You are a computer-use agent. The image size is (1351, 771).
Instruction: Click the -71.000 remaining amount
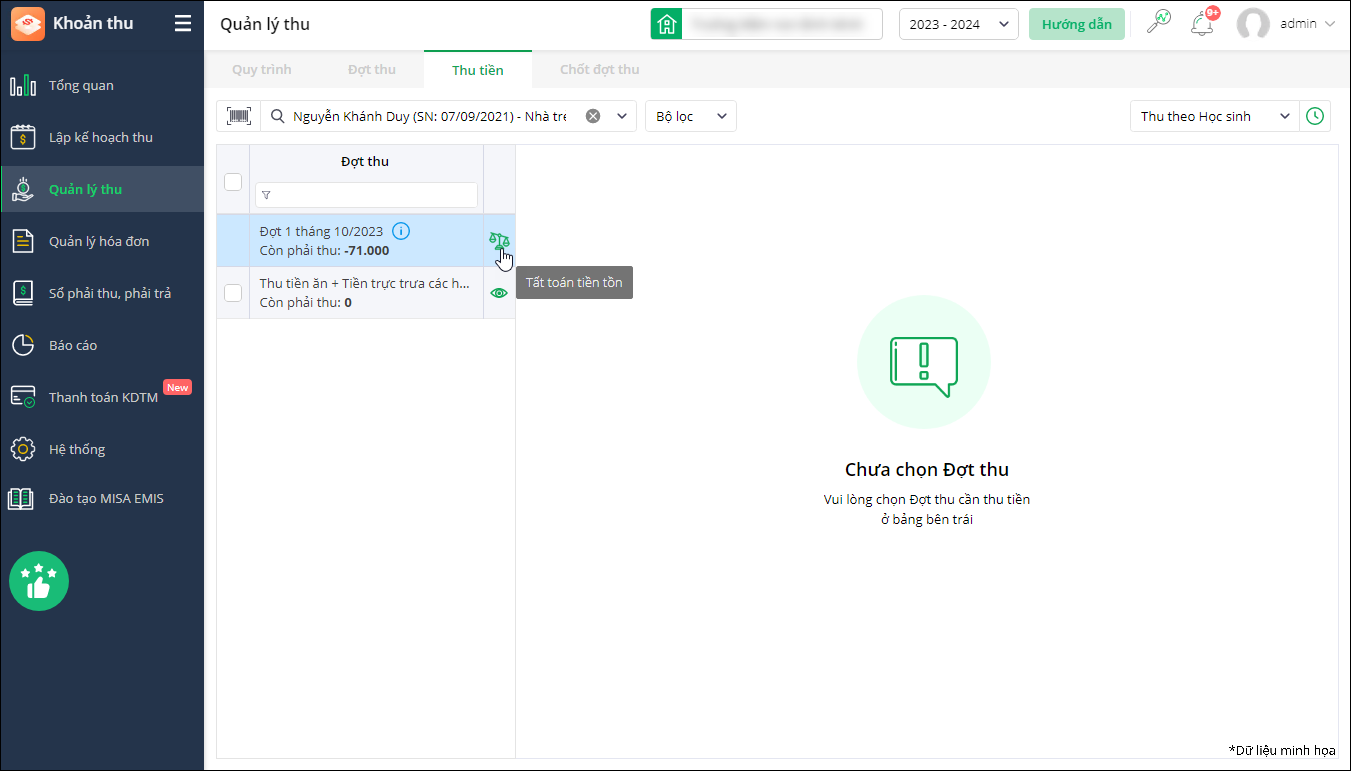367,250
